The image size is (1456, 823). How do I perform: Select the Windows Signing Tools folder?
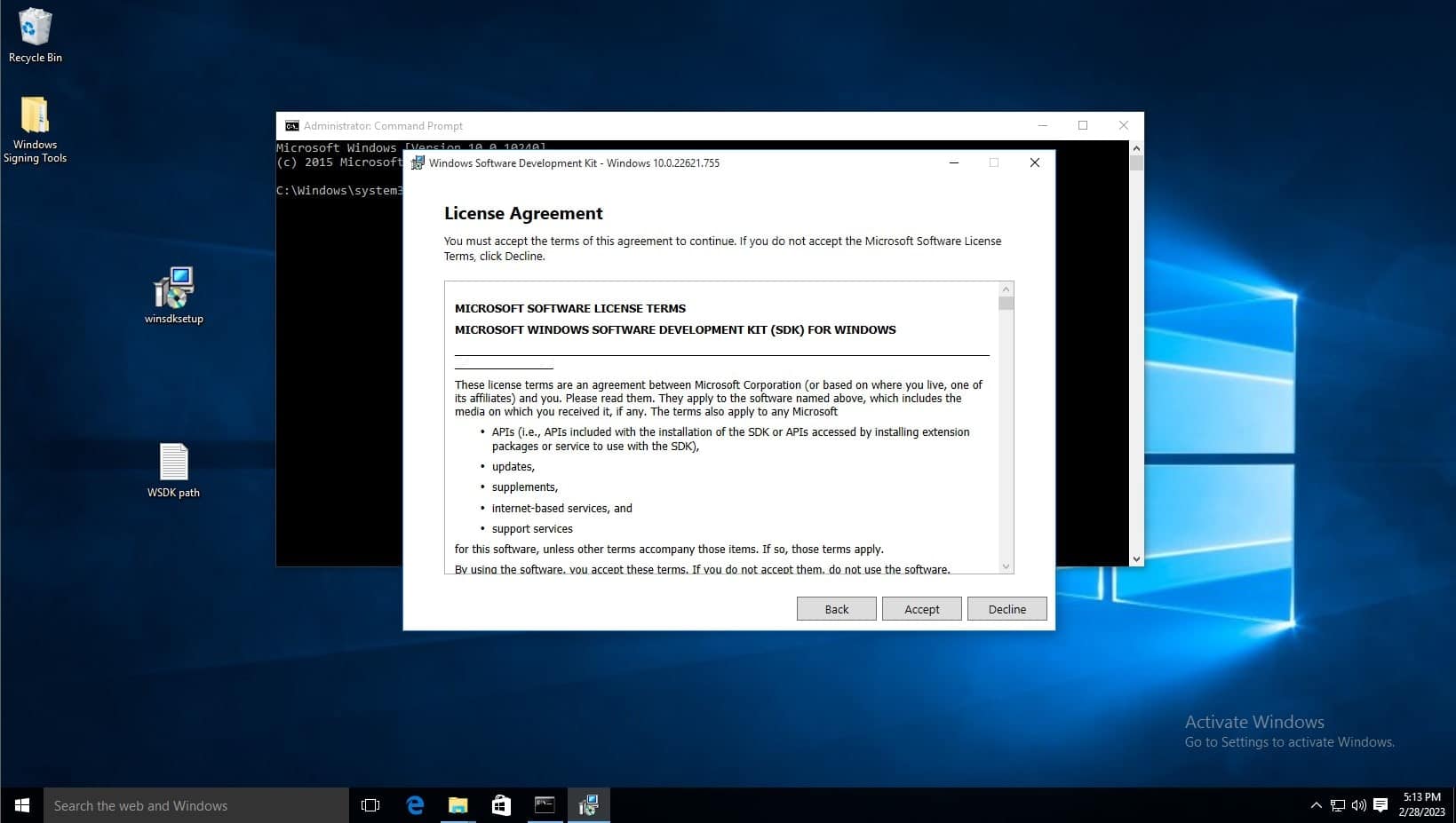coord(35,117)
